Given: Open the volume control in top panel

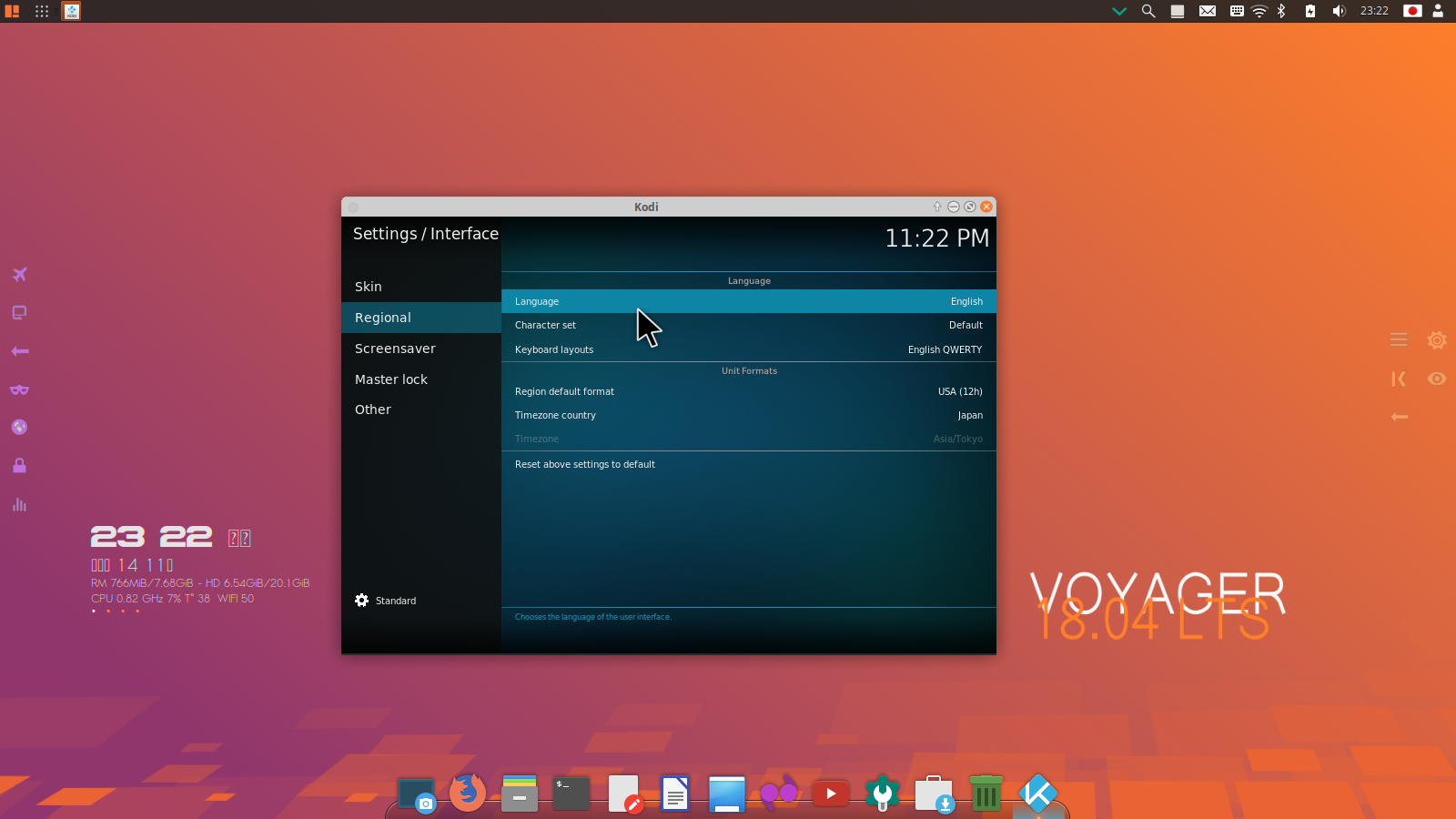Looking at the screenshot, I should point(1339,11).
